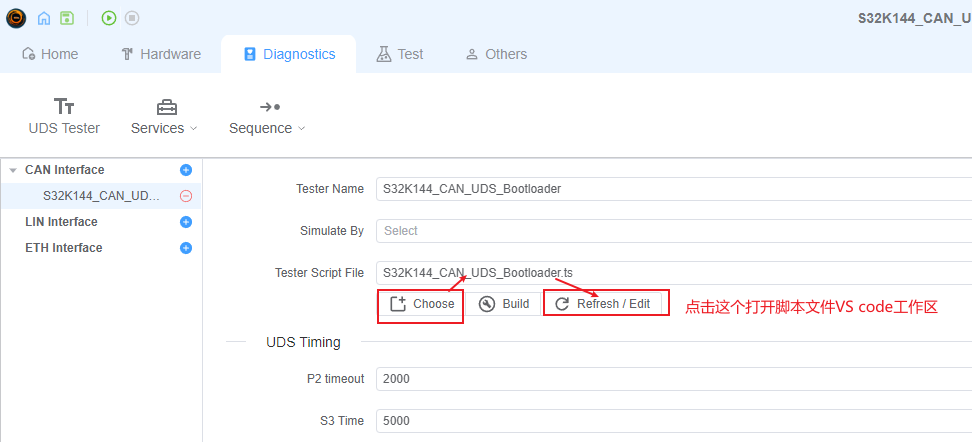Click the Build button
This screenshot has width=972, height=442.
click(504, 304)
